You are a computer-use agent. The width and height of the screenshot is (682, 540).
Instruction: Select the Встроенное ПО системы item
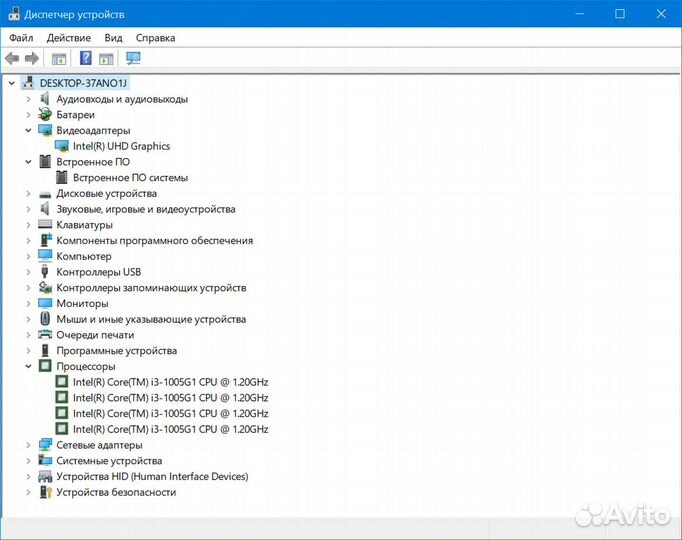tap(130, 178)
